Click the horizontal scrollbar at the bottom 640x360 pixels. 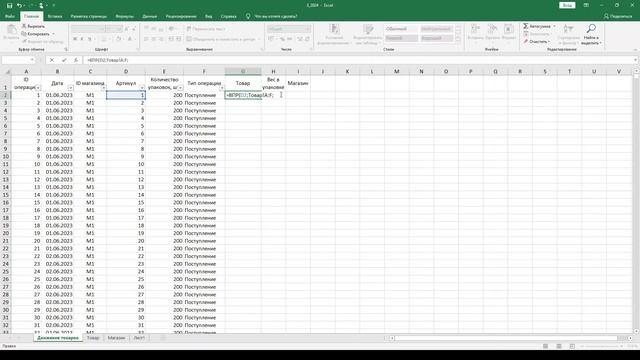click(506, 338)
